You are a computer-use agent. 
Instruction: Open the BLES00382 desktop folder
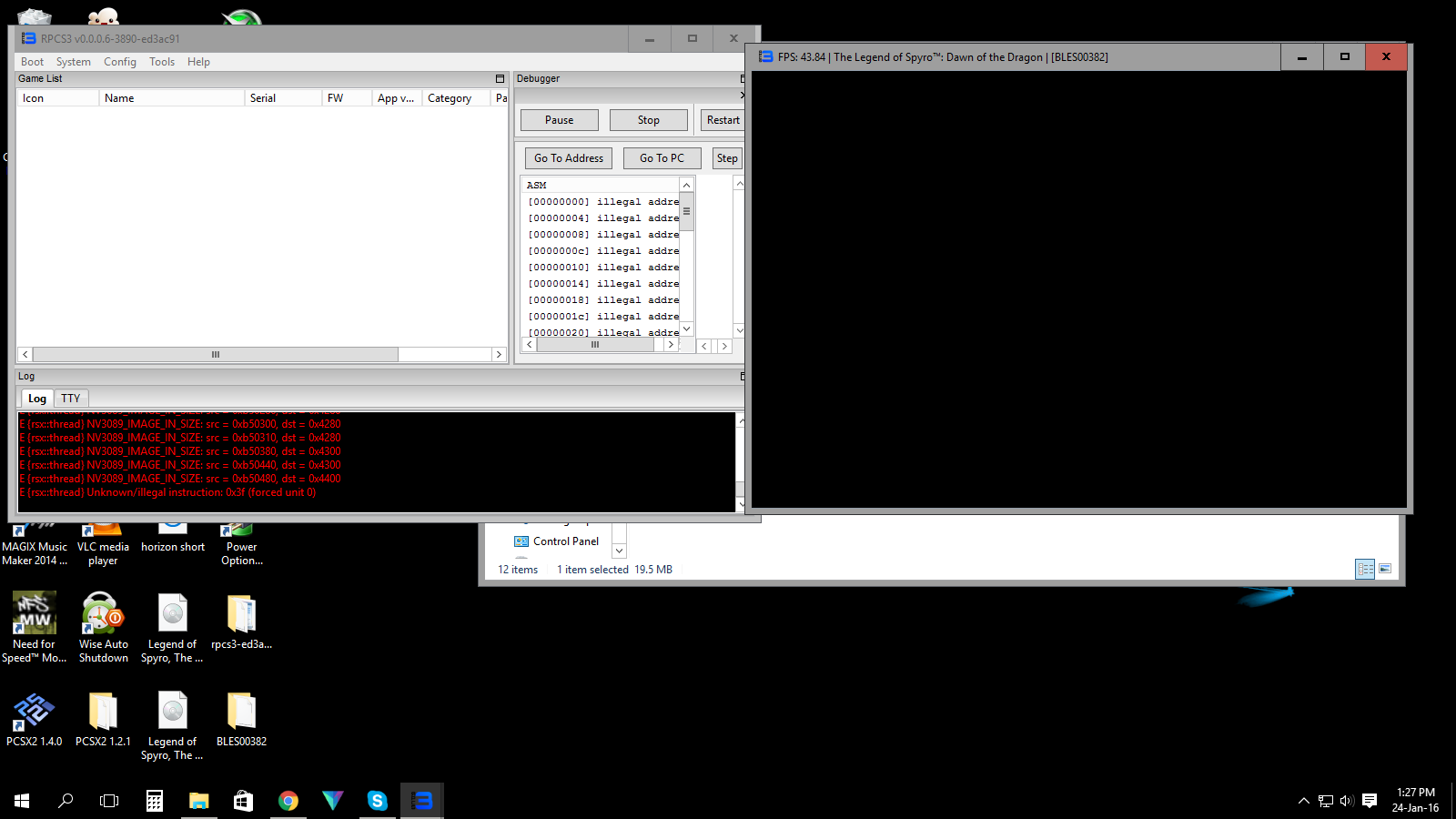(242, 719)
